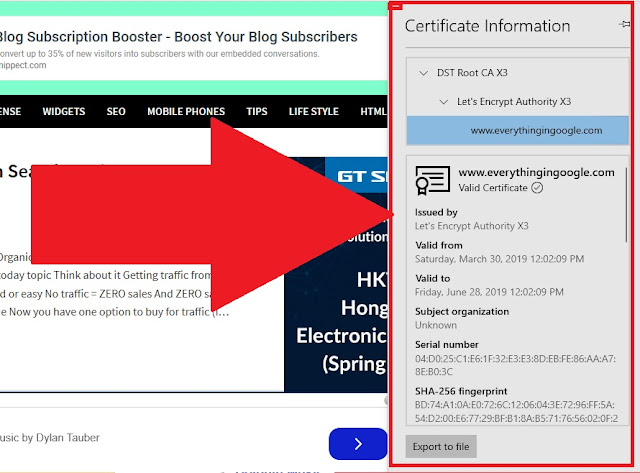Select DST Root CA X3 certificate
The image size is (640, 473).
coord(472,73)
